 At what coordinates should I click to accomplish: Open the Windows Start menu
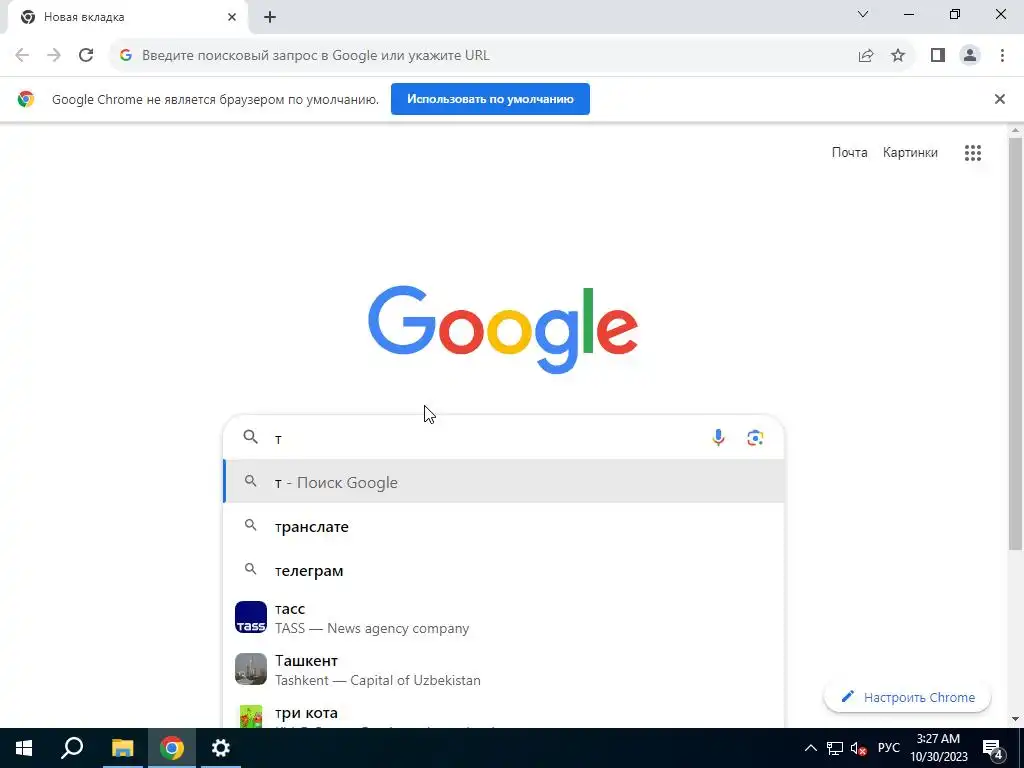(x=24, y=748)
